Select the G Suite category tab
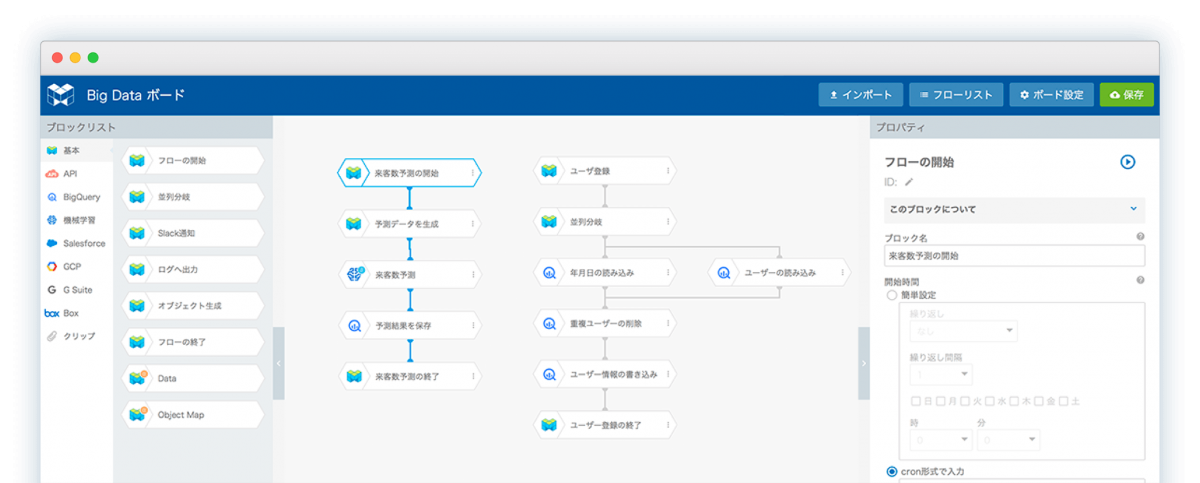This screenshot has width=1200, height=483. (77, 290)
